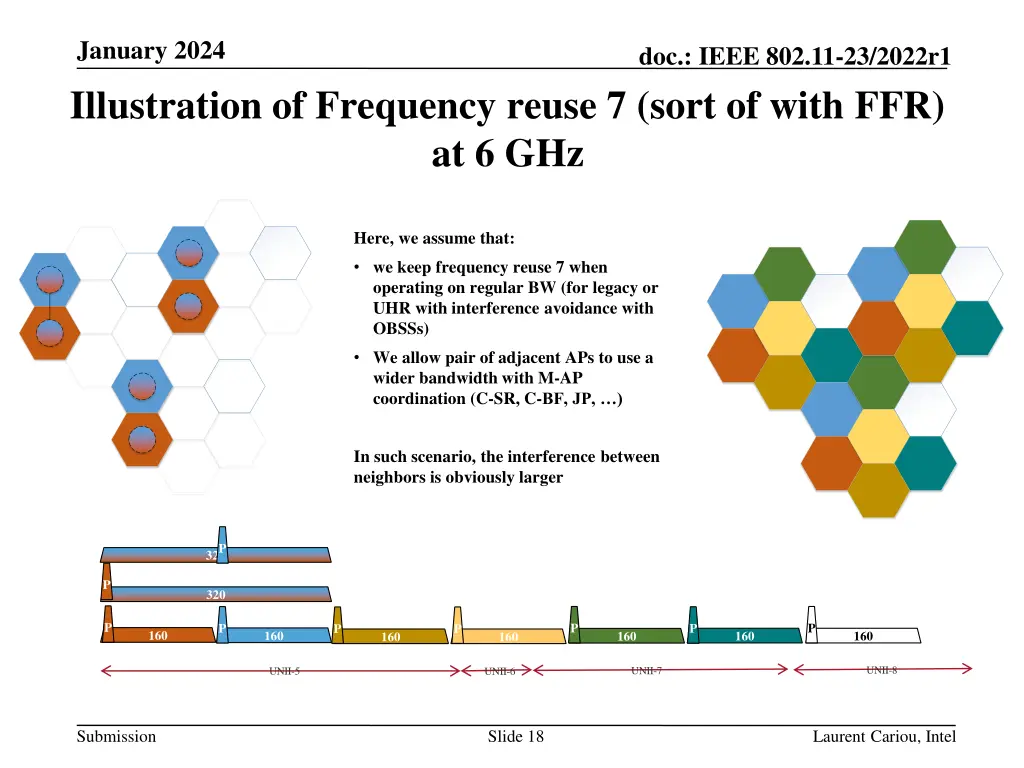Select the 'Here, we assume that:' line

click(x=434, y=238)
